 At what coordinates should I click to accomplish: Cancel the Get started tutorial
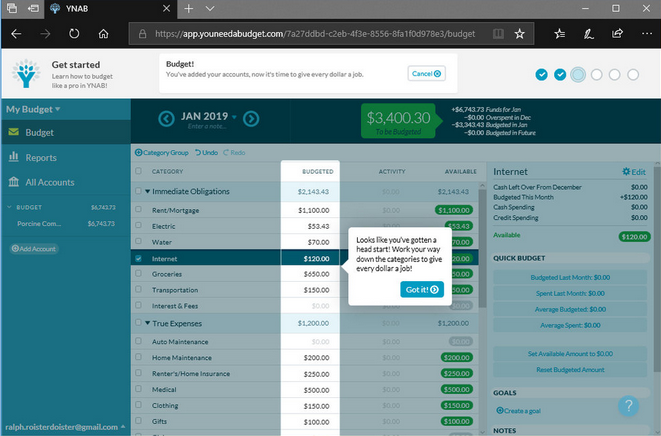coord(427,74)
